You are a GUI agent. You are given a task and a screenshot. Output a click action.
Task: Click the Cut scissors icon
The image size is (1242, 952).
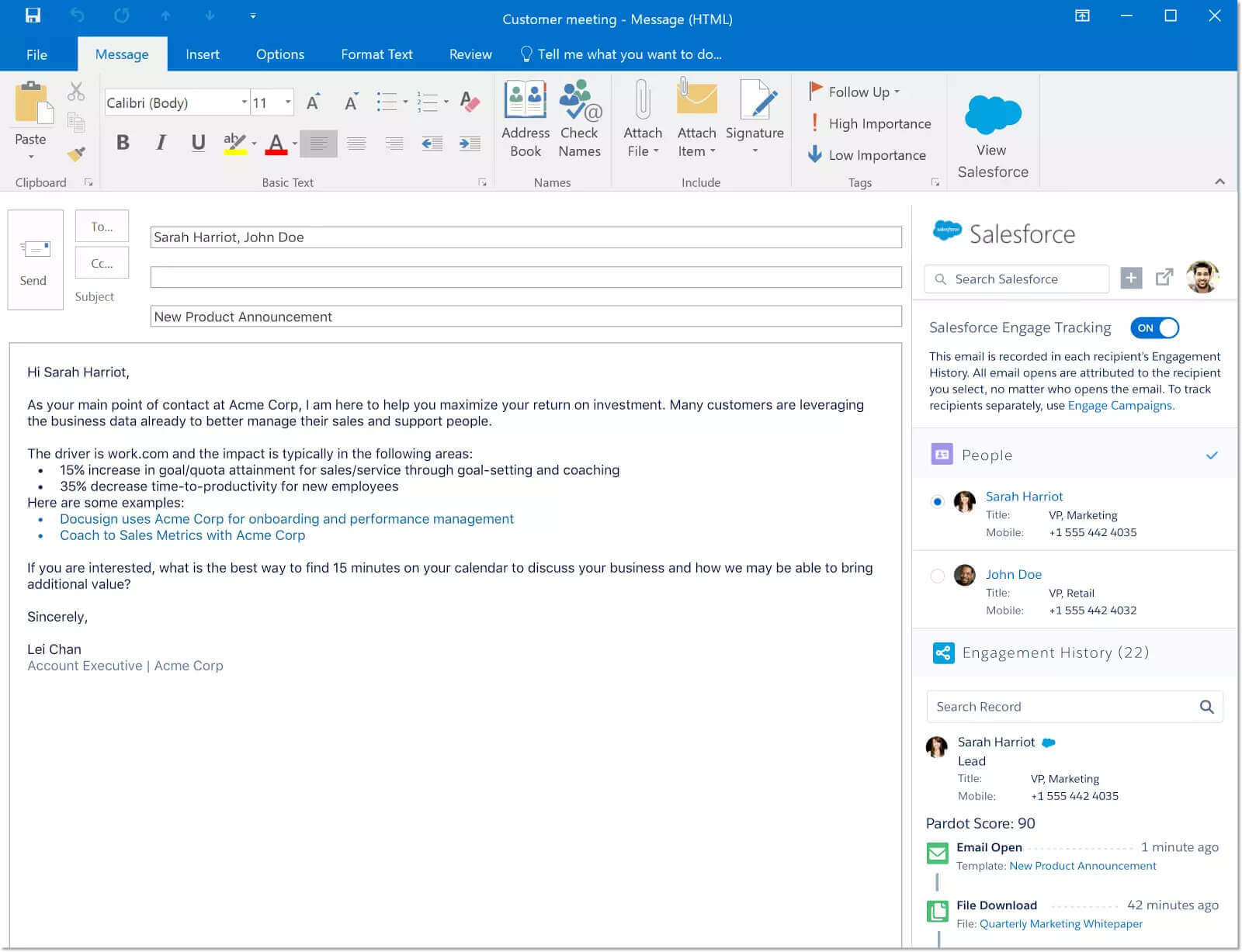point(76,92)
